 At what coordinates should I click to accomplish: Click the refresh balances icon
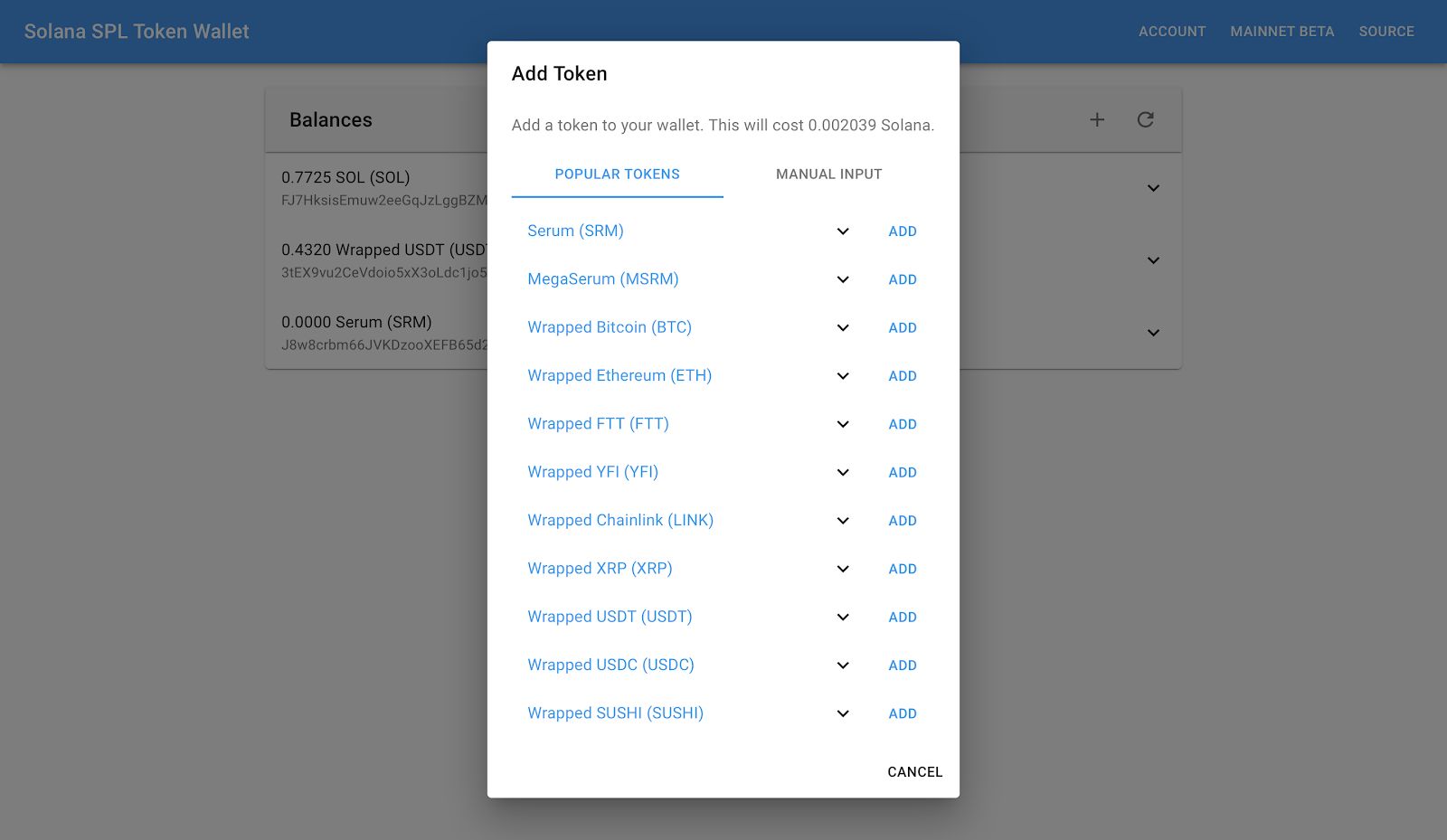click(x=1145, y=119)
